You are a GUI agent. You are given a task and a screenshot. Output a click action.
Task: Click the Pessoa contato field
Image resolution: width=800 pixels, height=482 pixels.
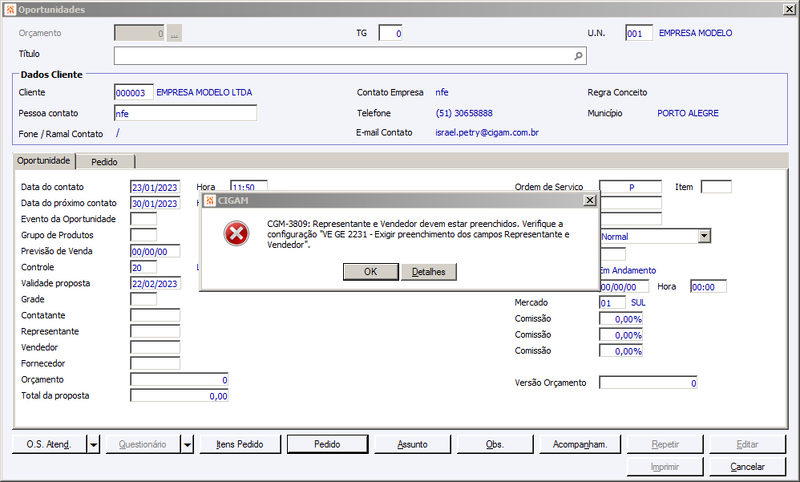[185, 113]
